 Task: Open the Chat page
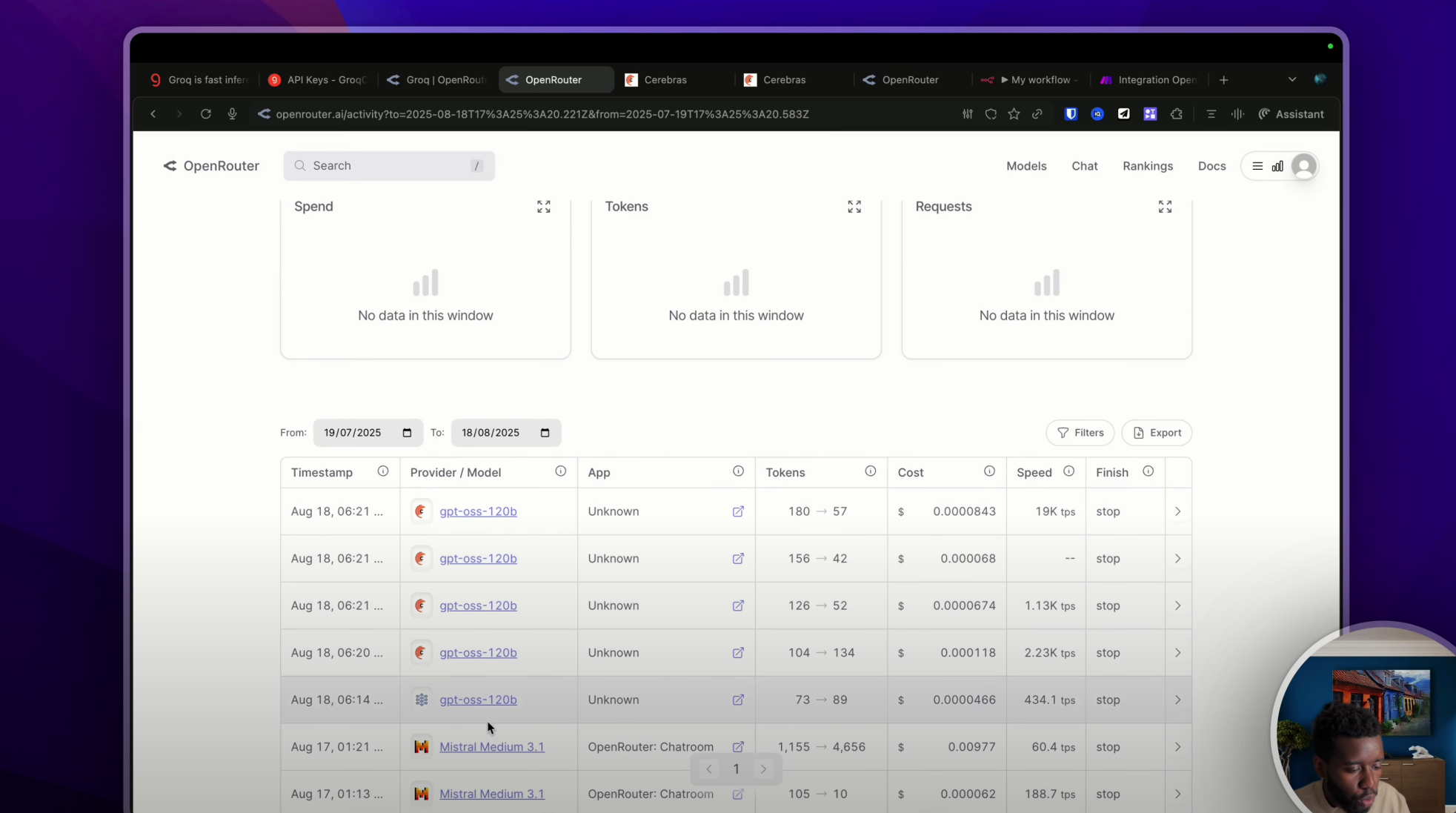(1085, 166)
